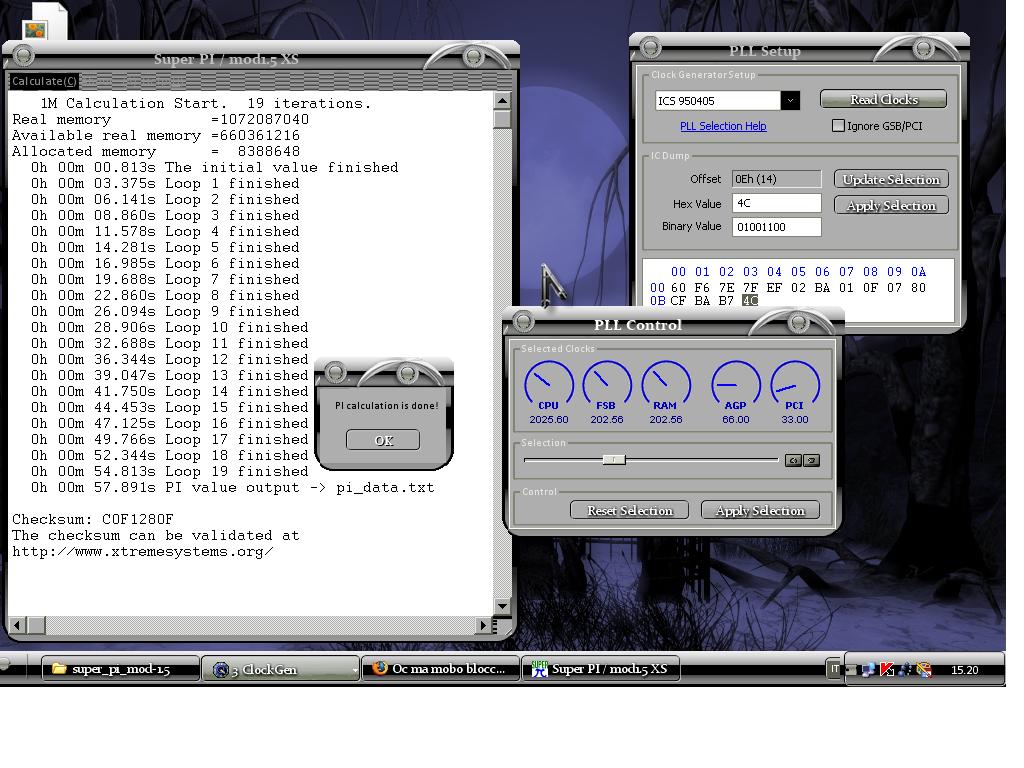The height and width of the screenshot is (768, 1024).
Task: Click PLL Control window's right title orb
Action: click(797, 322)
